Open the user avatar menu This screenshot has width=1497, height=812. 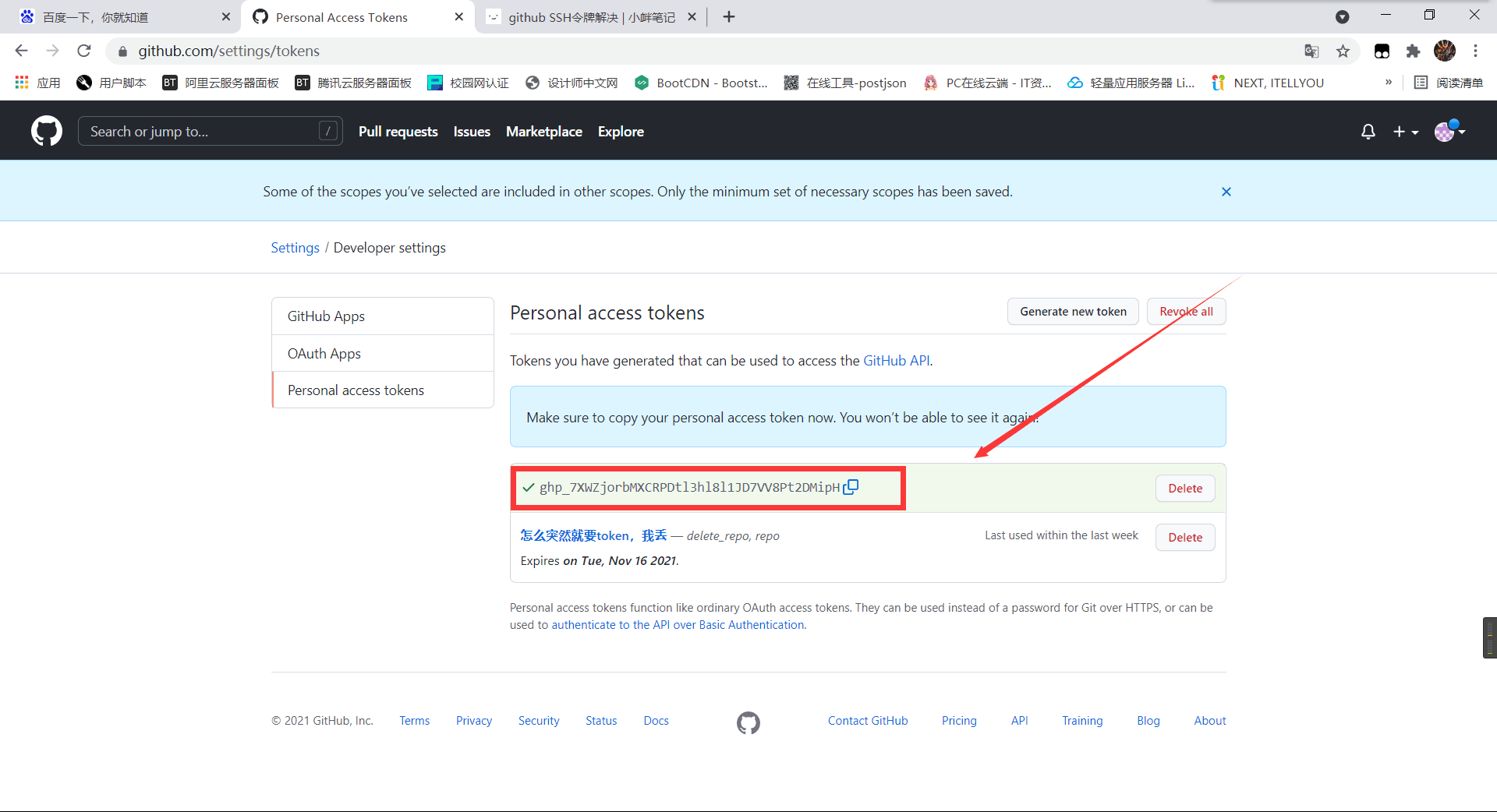[1449, 131]
